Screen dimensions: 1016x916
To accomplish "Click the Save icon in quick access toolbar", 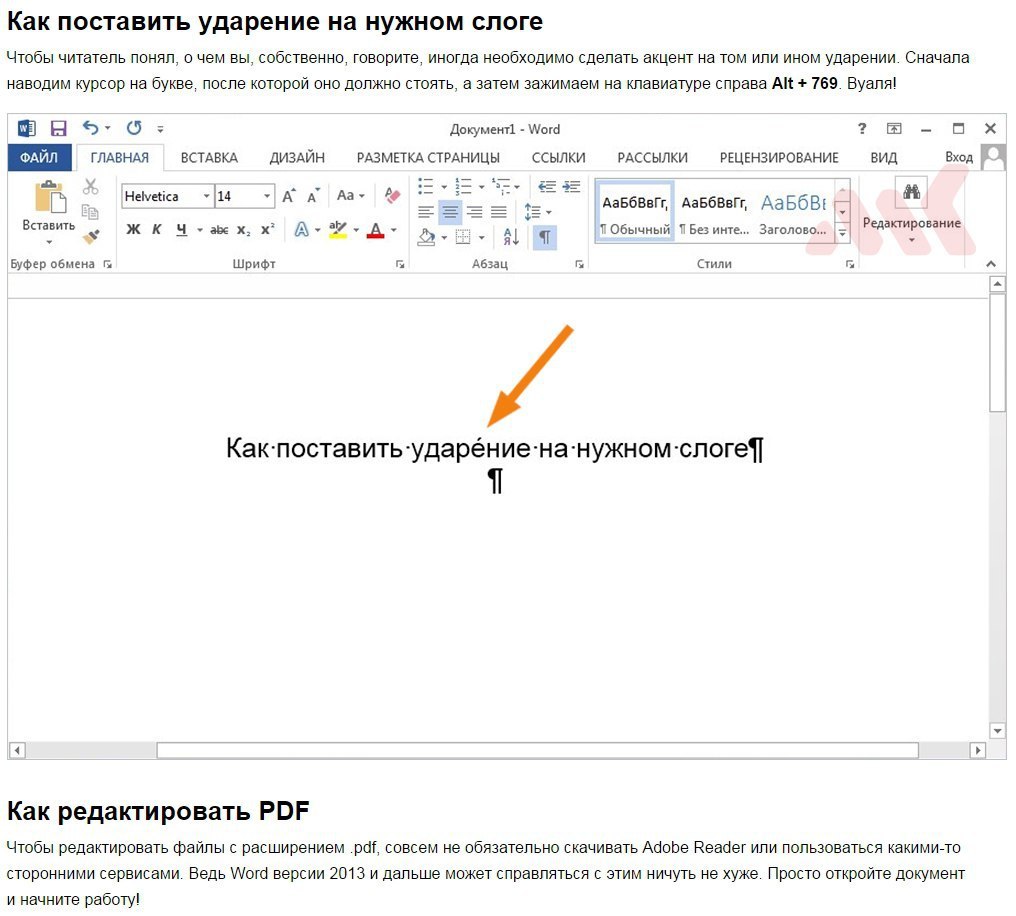I will coord(58,128).
